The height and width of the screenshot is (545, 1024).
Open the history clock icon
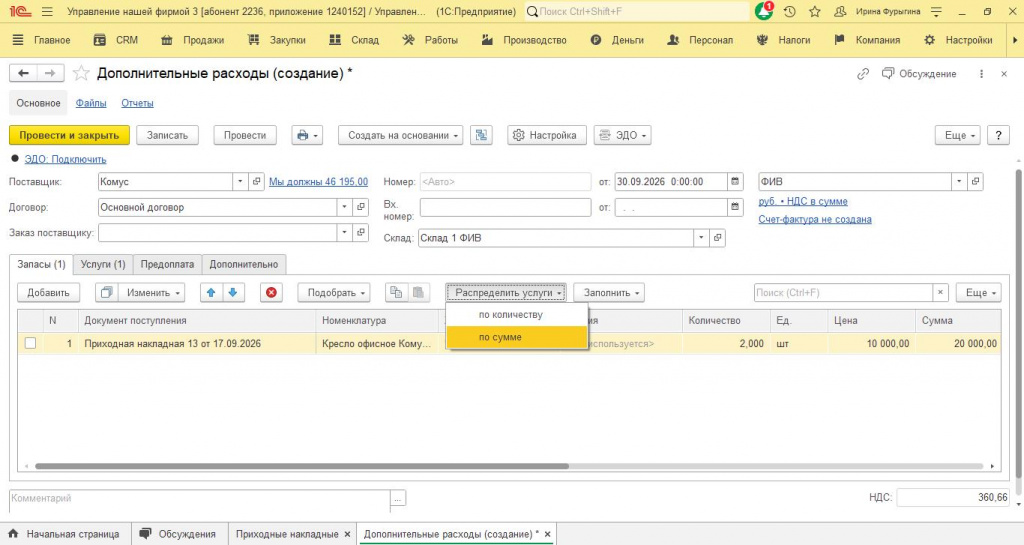click(790, 12)
